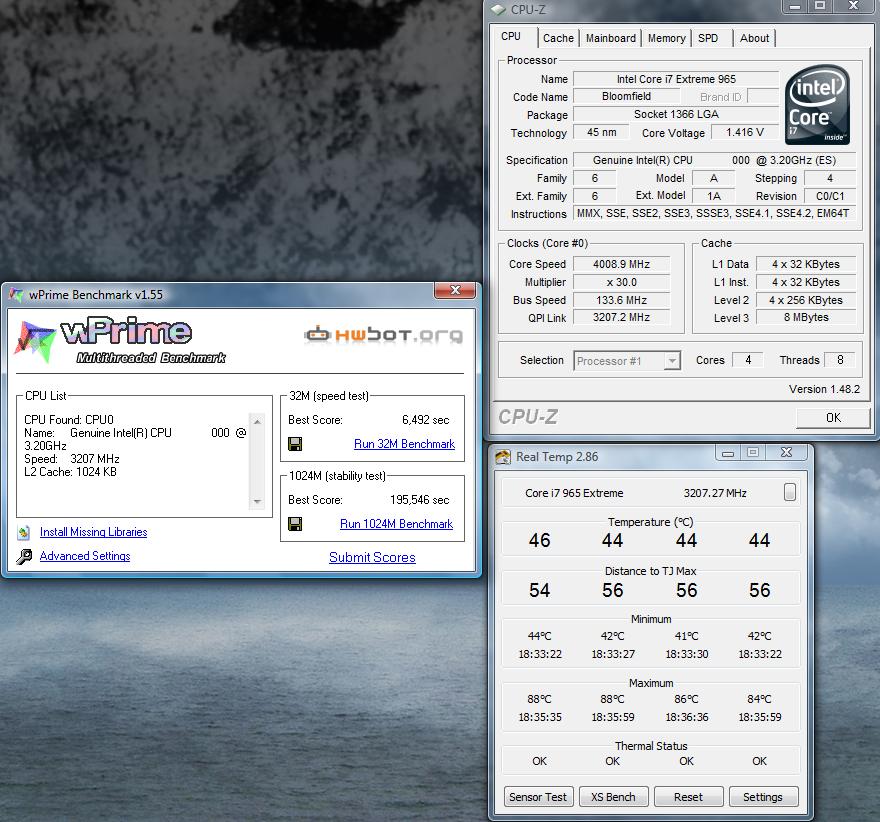This screenshot has width=880, height=822.
Task: Click the Instructions field listing MMX, SSE
Action: click(x=713, y=214)
